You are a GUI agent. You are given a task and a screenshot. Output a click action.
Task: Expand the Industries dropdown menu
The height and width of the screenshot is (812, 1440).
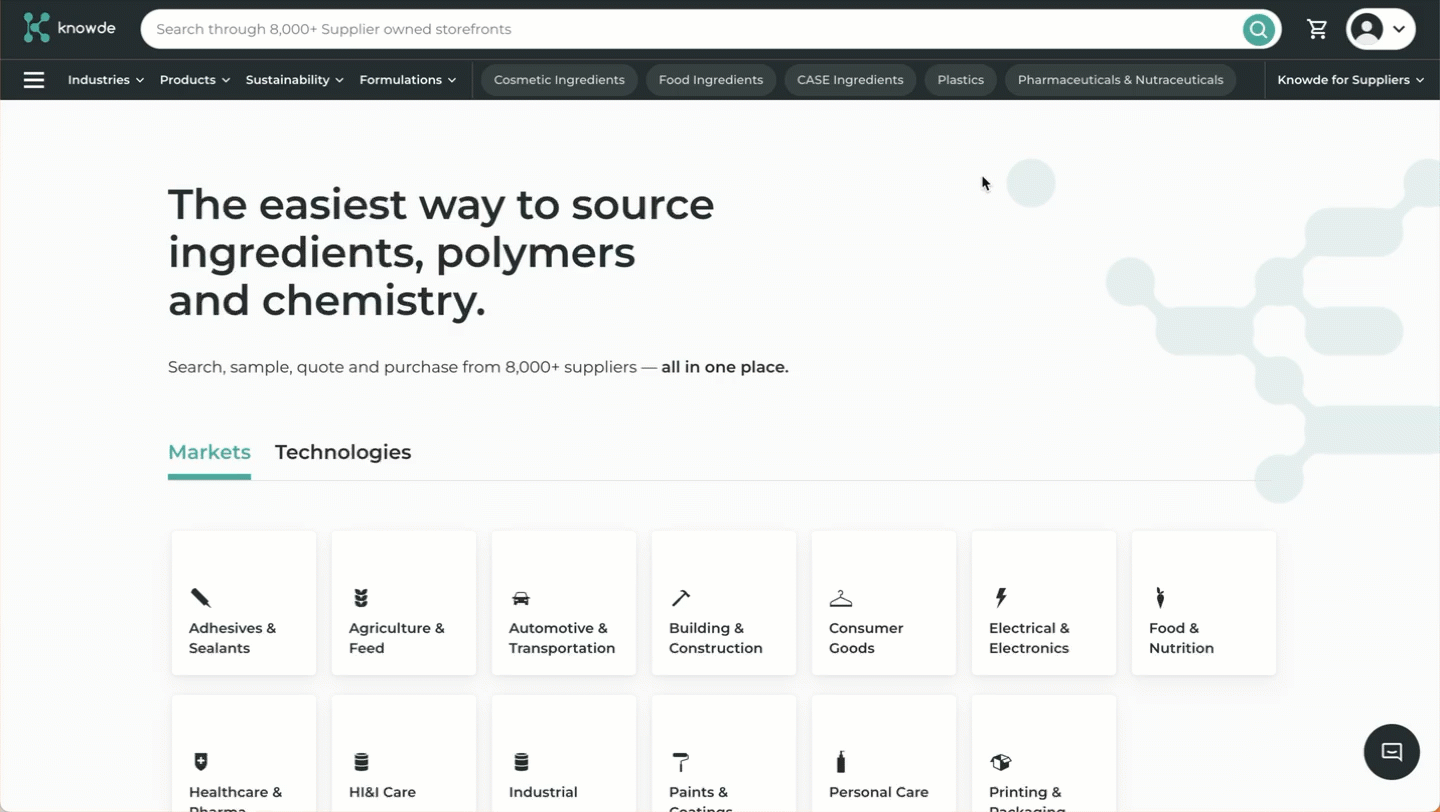point(106,80)
